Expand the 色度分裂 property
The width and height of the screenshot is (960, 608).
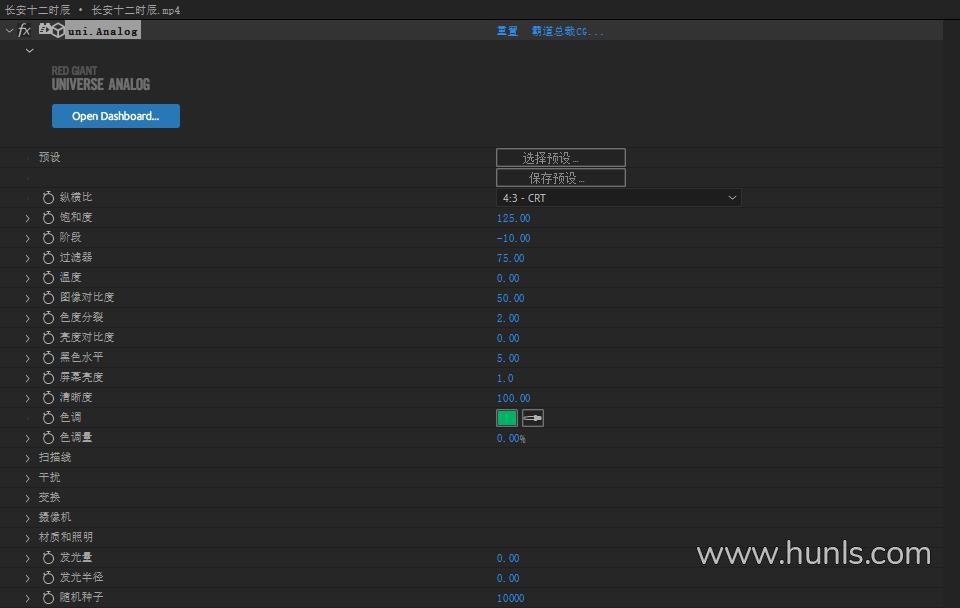coord(28,318)
